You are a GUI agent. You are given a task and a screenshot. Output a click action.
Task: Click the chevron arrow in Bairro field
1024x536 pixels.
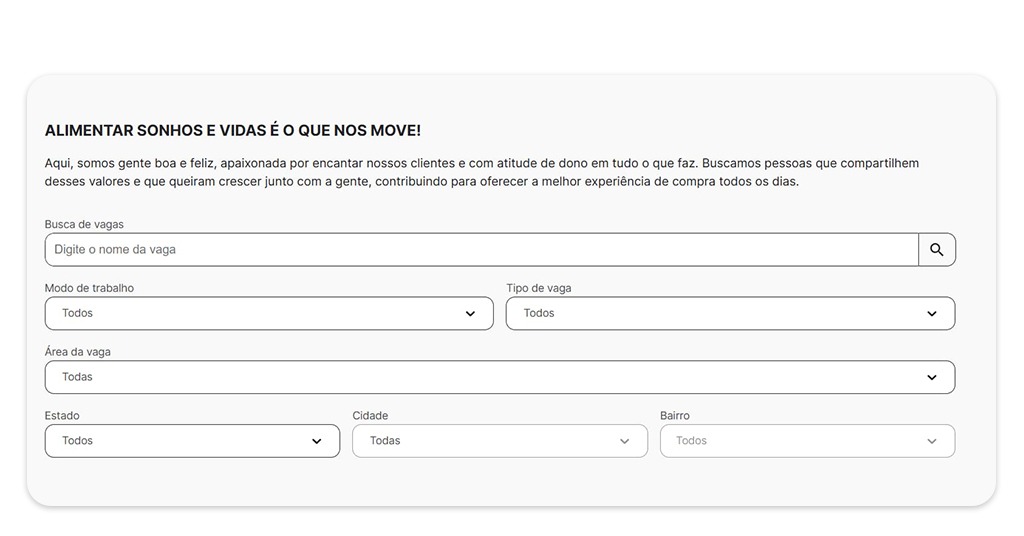point(932,441)
